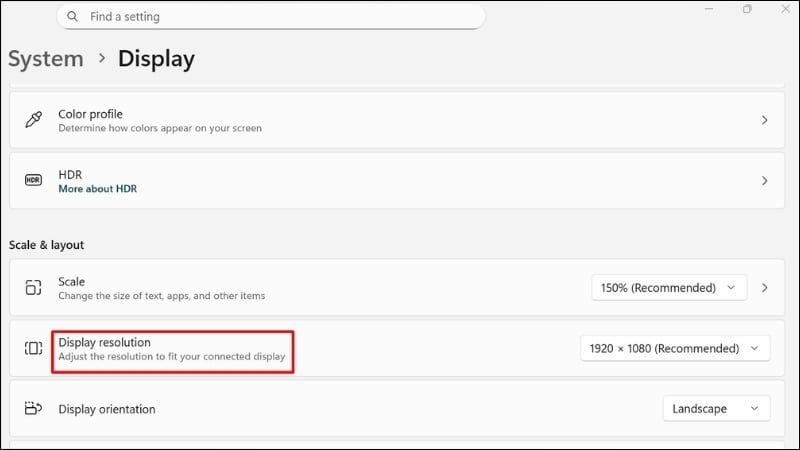
Task: Expand Scale options with right chevron
Action: tap(764, 287)
